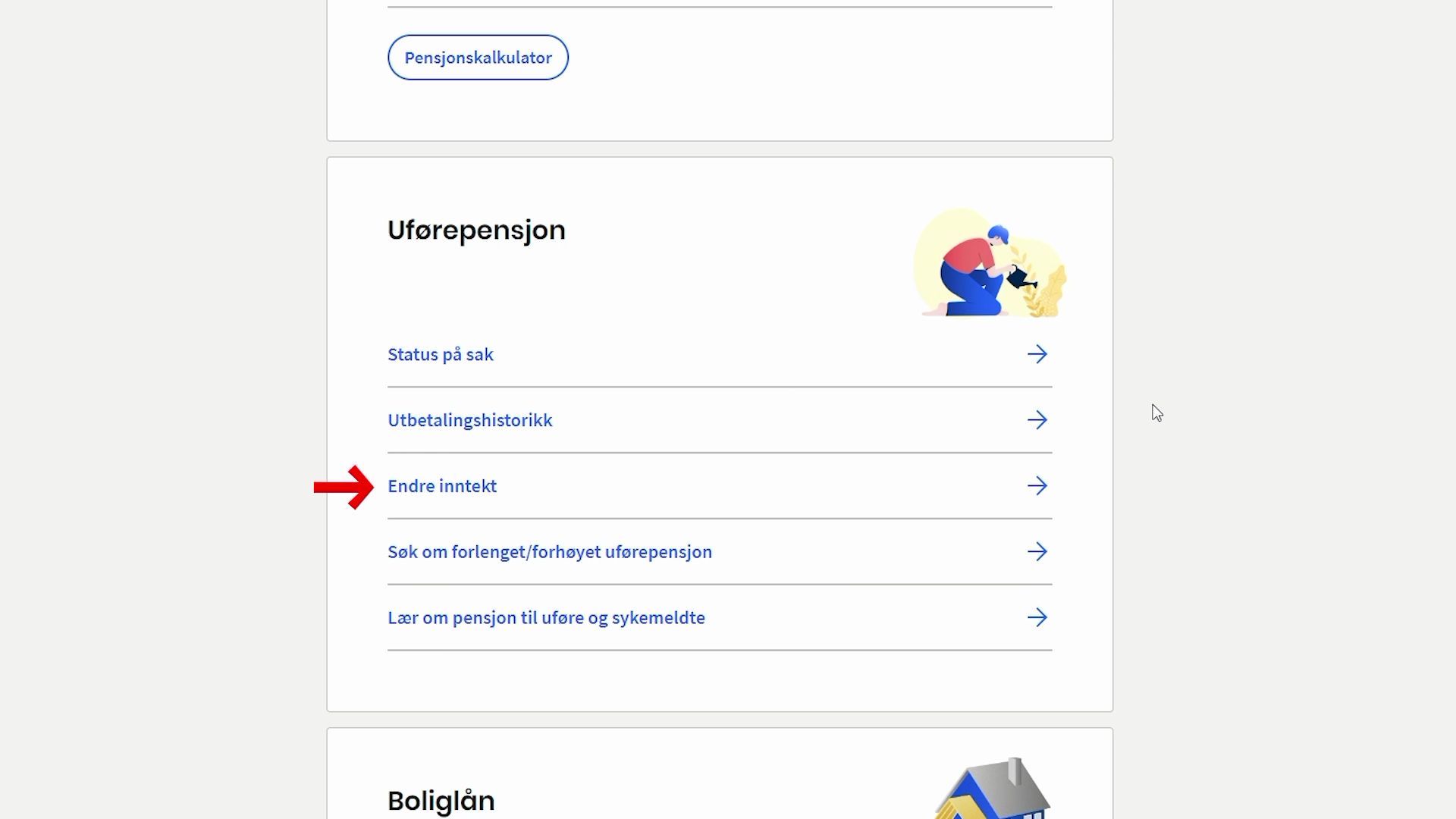
Task: Click the black watering can in the illustration
Action: point(1020,278)
